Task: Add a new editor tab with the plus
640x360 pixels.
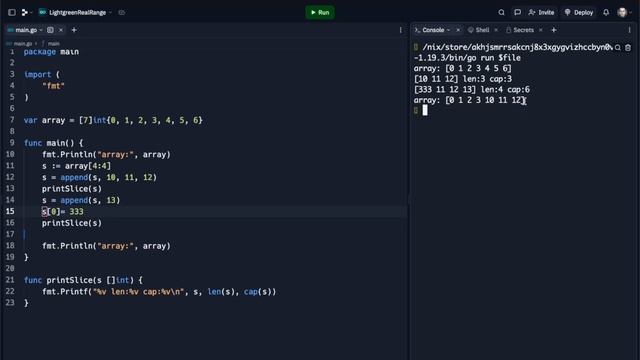Action: point(74,30)
